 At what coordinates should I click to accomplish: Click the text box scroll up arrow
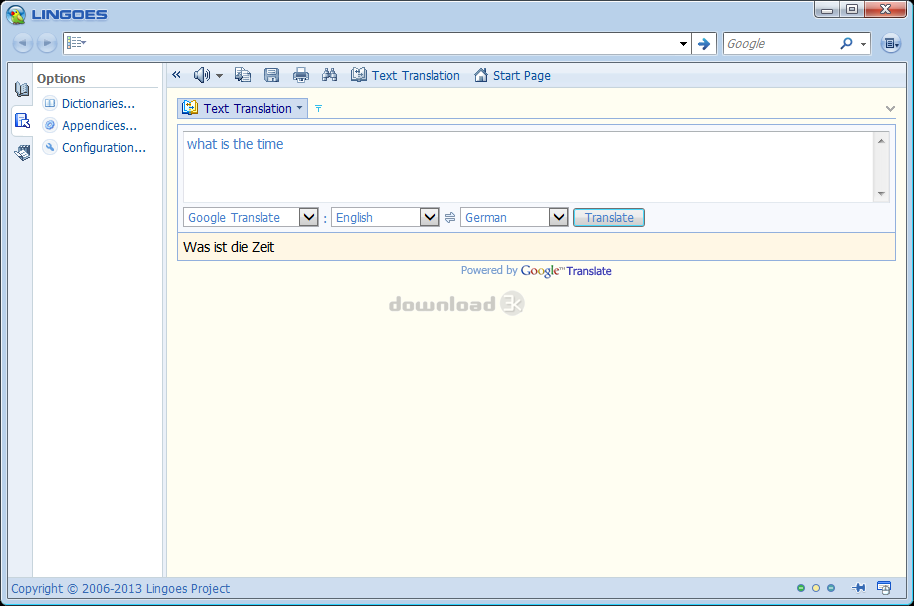click(x=881, y=141)
